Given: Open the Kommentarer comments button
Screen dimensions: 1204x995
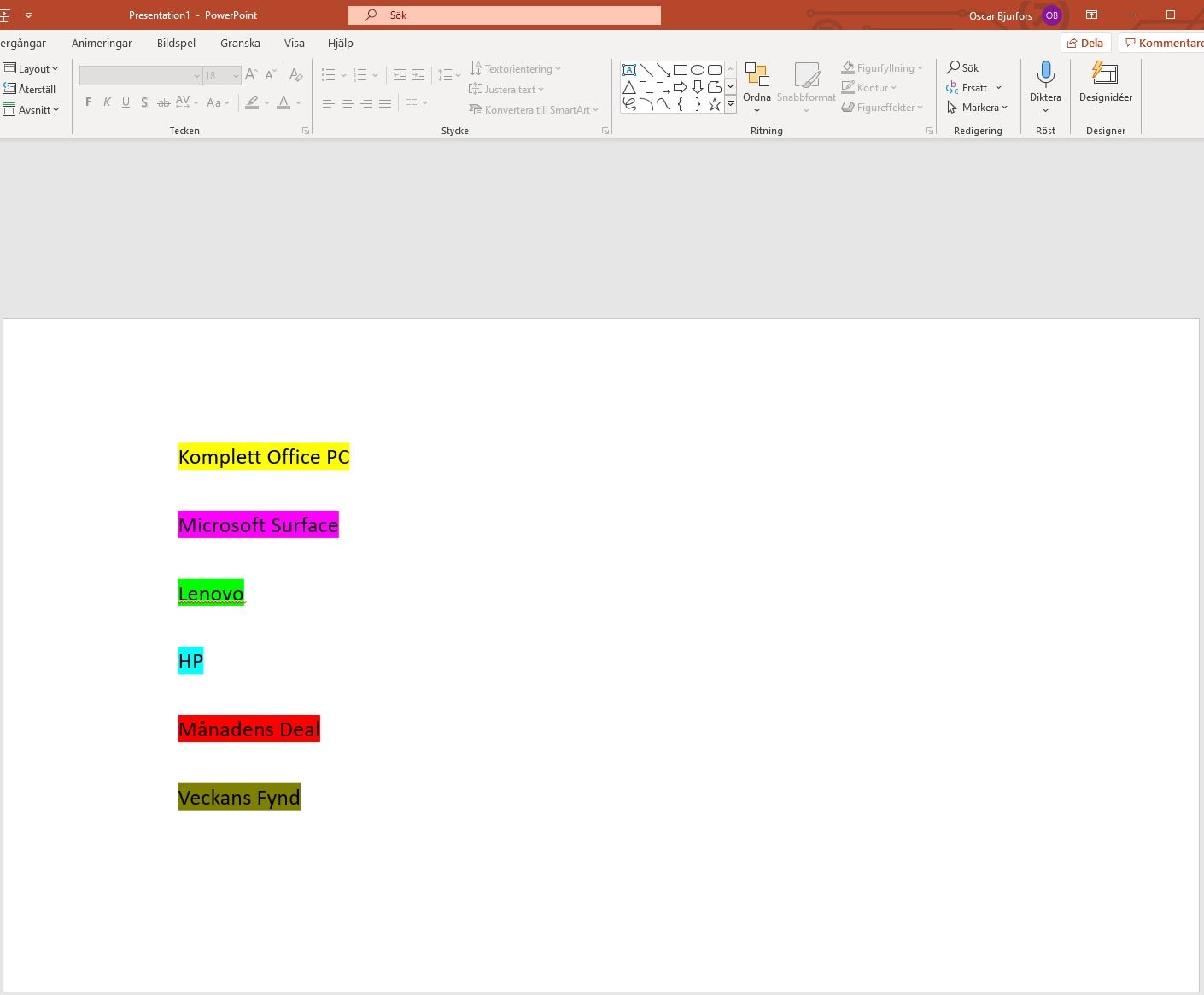Looking at the screenshot, I should pyautogui.click(x=1165, y=43).
